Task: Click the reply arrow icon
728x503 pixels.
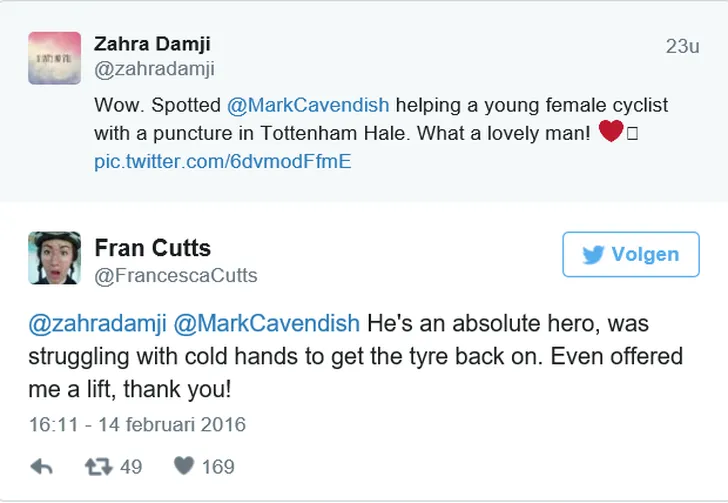Action: (42, 466)
